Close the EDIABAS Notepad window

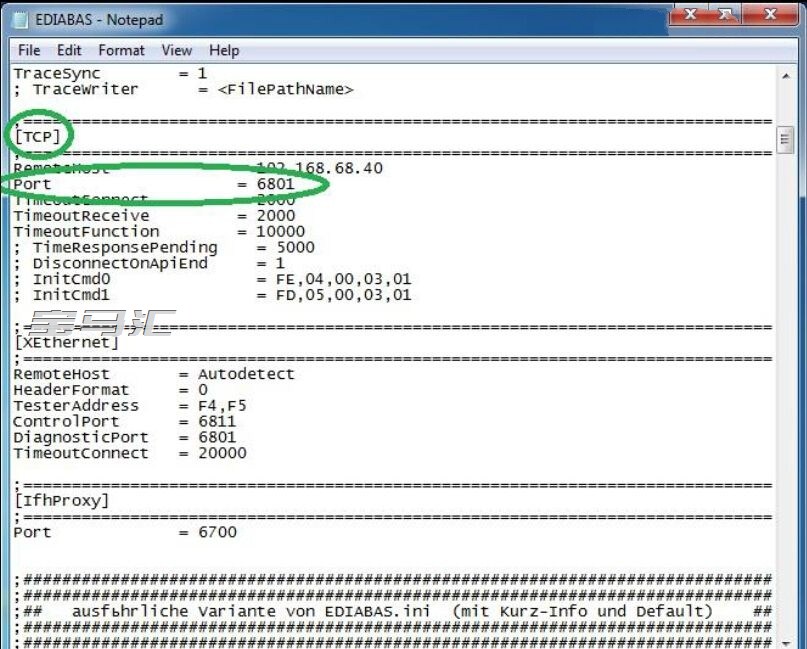click(x=770, y=14)
